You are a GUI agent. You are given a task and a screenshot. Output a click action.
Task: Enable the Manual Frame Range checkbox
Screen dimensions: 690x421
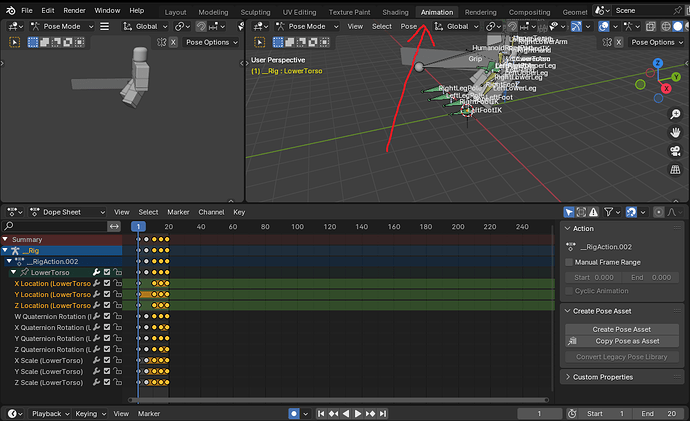569,262
